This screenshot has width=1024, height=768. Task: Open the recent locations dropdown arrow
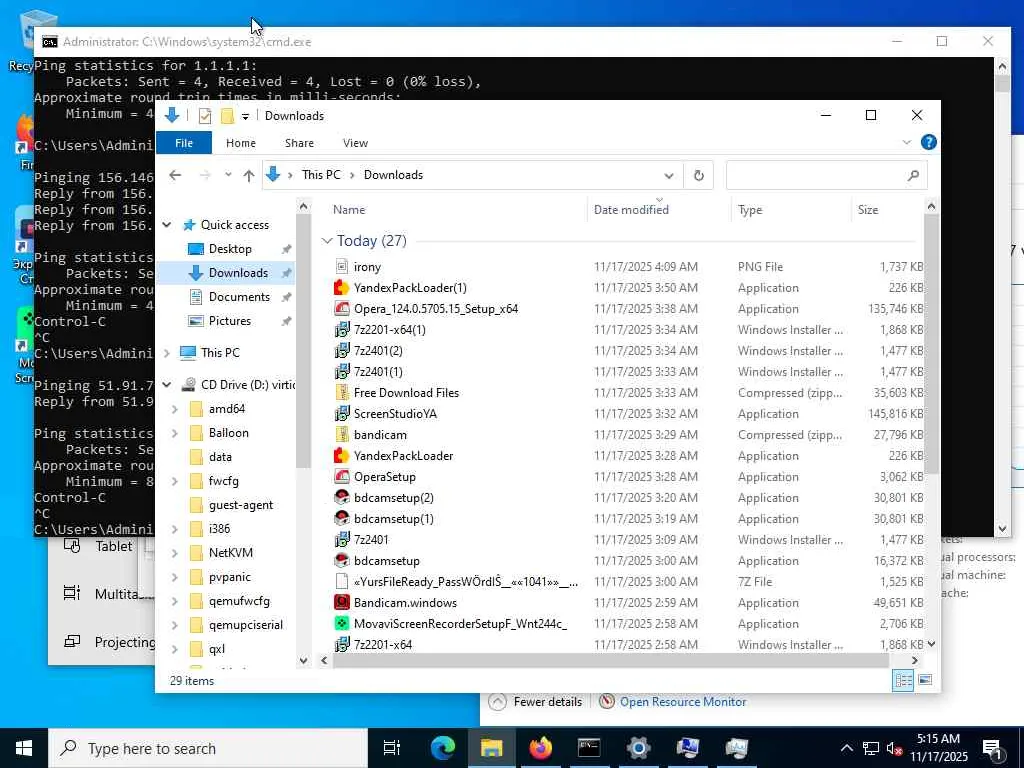228,175
